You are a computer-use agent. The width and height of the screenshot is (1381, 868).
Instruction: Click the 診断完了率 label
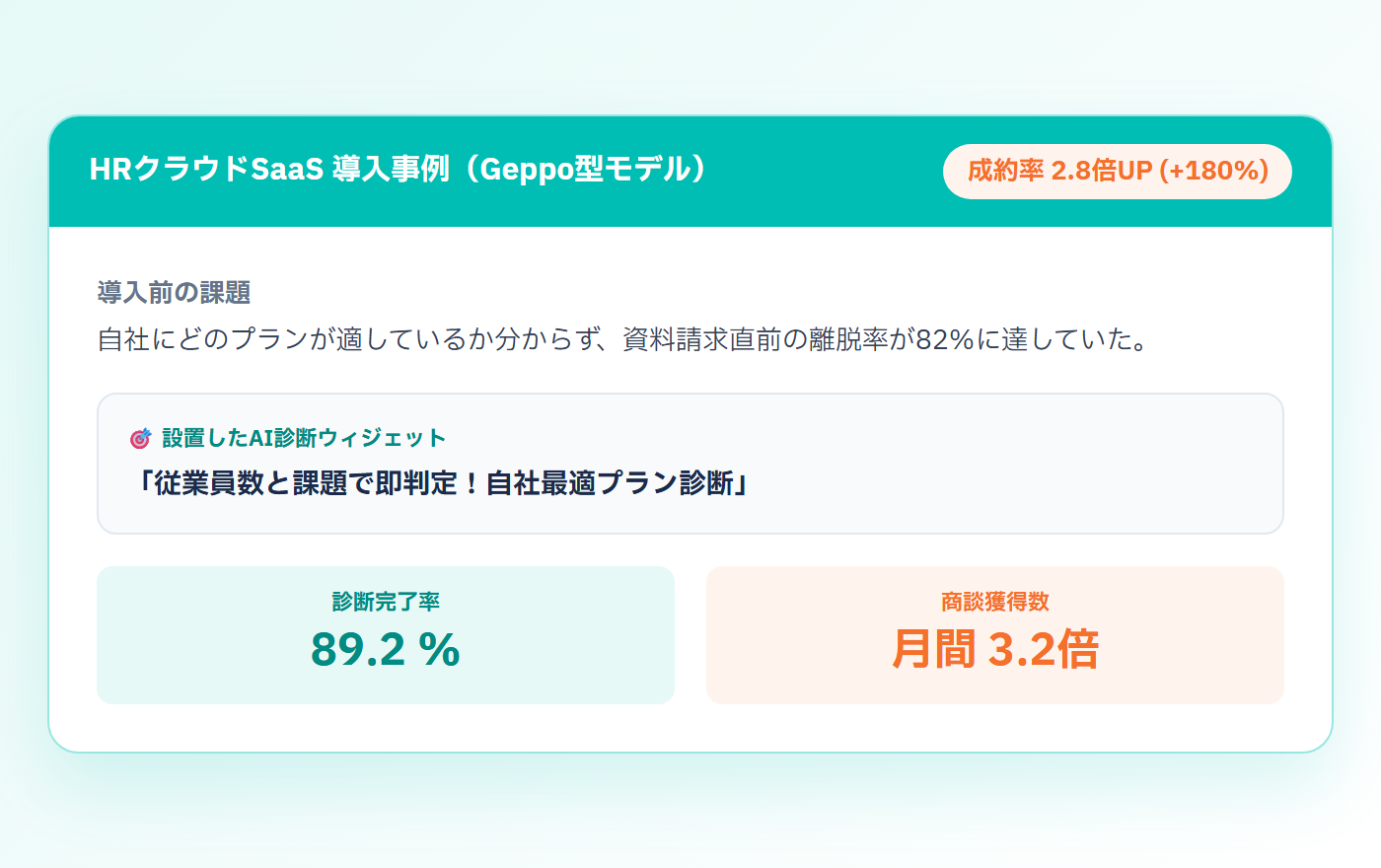tap(386, 602)
